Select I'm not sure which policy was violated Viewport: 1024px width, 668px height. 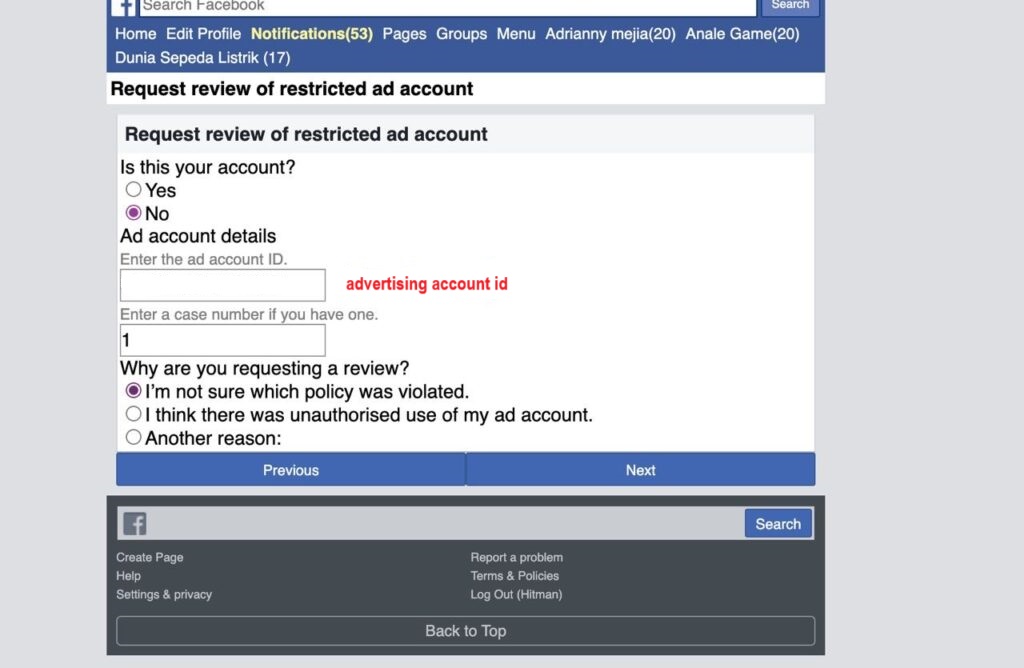click(133, 390)
